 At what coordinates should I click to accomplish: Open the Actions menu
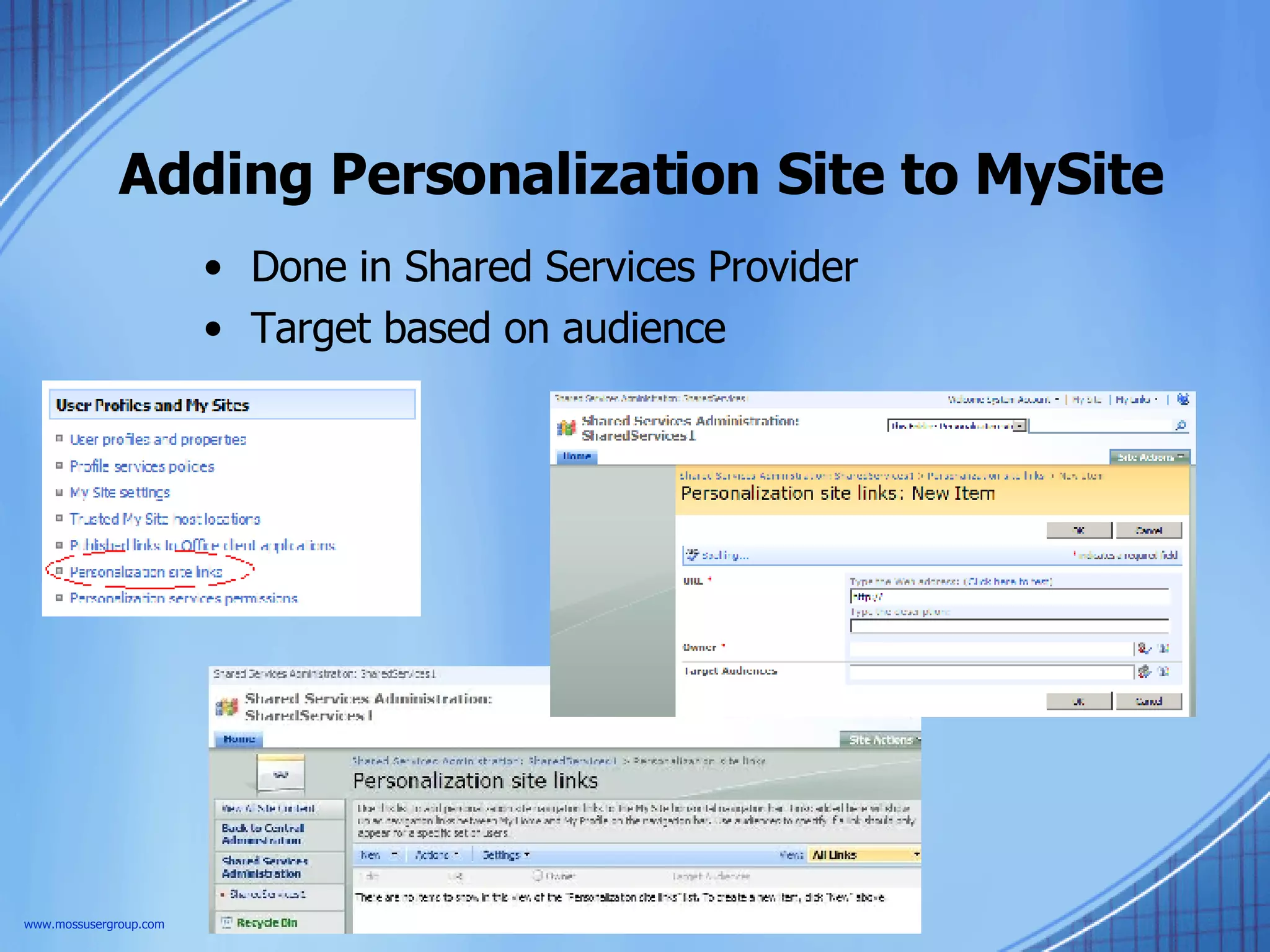(437, 855)
